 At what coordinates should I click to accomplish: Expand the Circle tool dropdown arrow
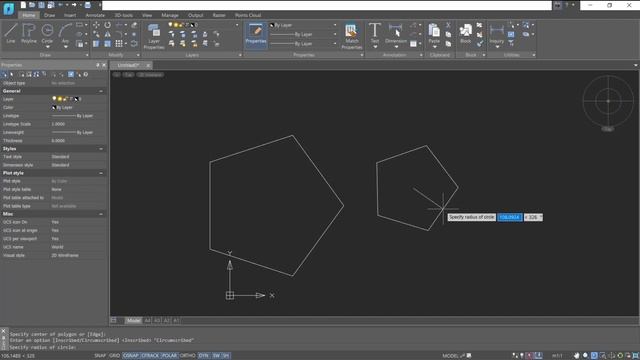pyautogui.click(x=47, y=47)
